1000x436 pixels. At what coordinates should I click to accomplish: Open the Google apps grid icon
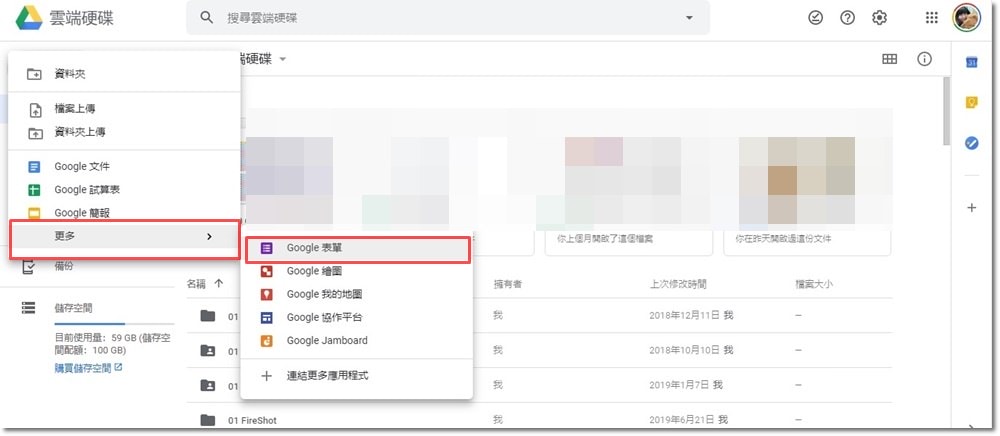[x=932, y=18]
